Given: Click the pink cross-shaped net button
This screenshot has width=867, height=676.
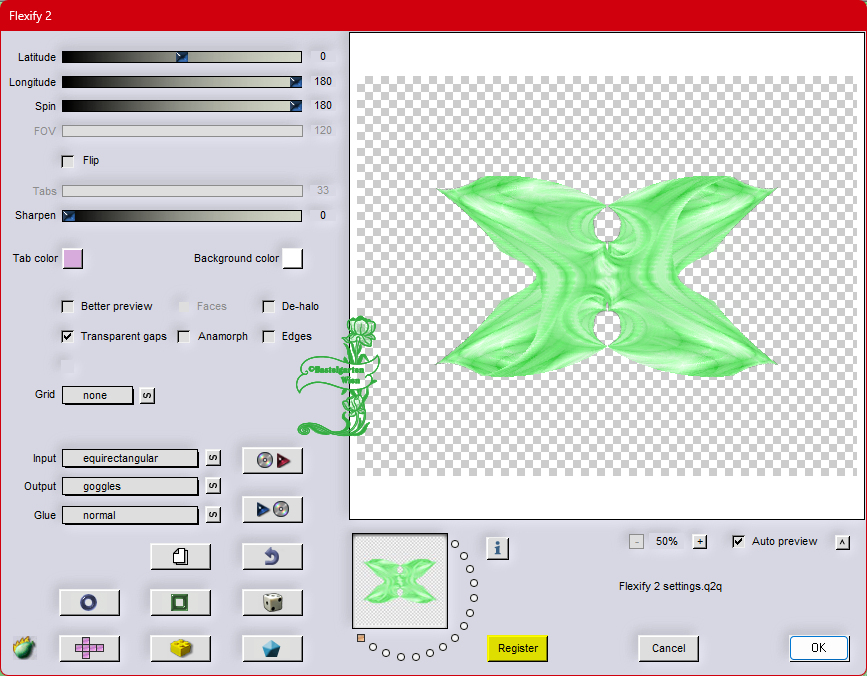Looking at the screenshot, I should (x=89, y=648).
